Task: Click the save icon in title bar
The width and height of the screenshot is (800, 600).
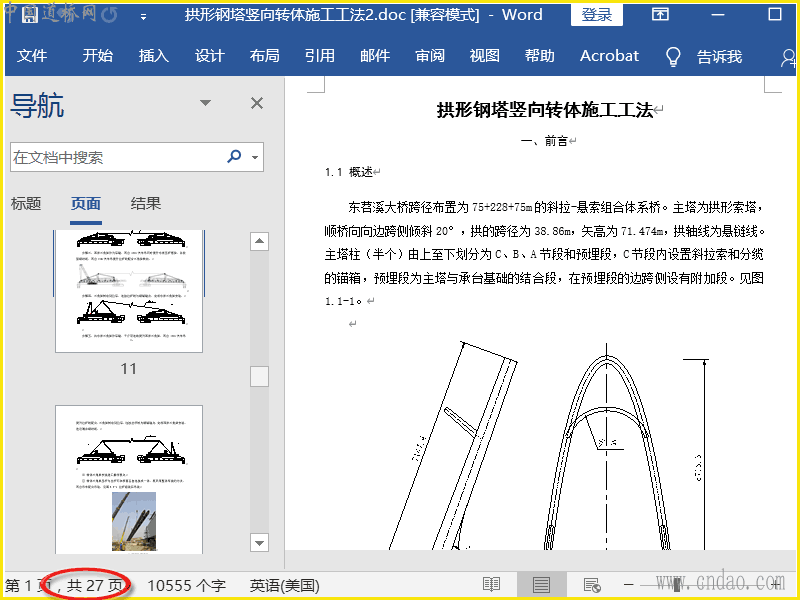Action: (30, 15)
